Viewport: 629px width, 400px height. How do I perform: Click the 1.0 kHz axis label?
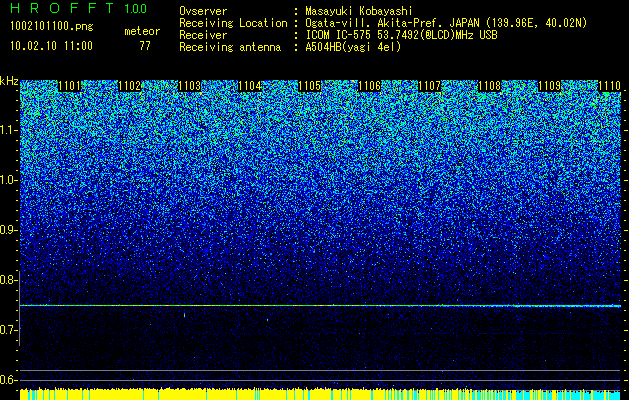[x=8, y=180]
